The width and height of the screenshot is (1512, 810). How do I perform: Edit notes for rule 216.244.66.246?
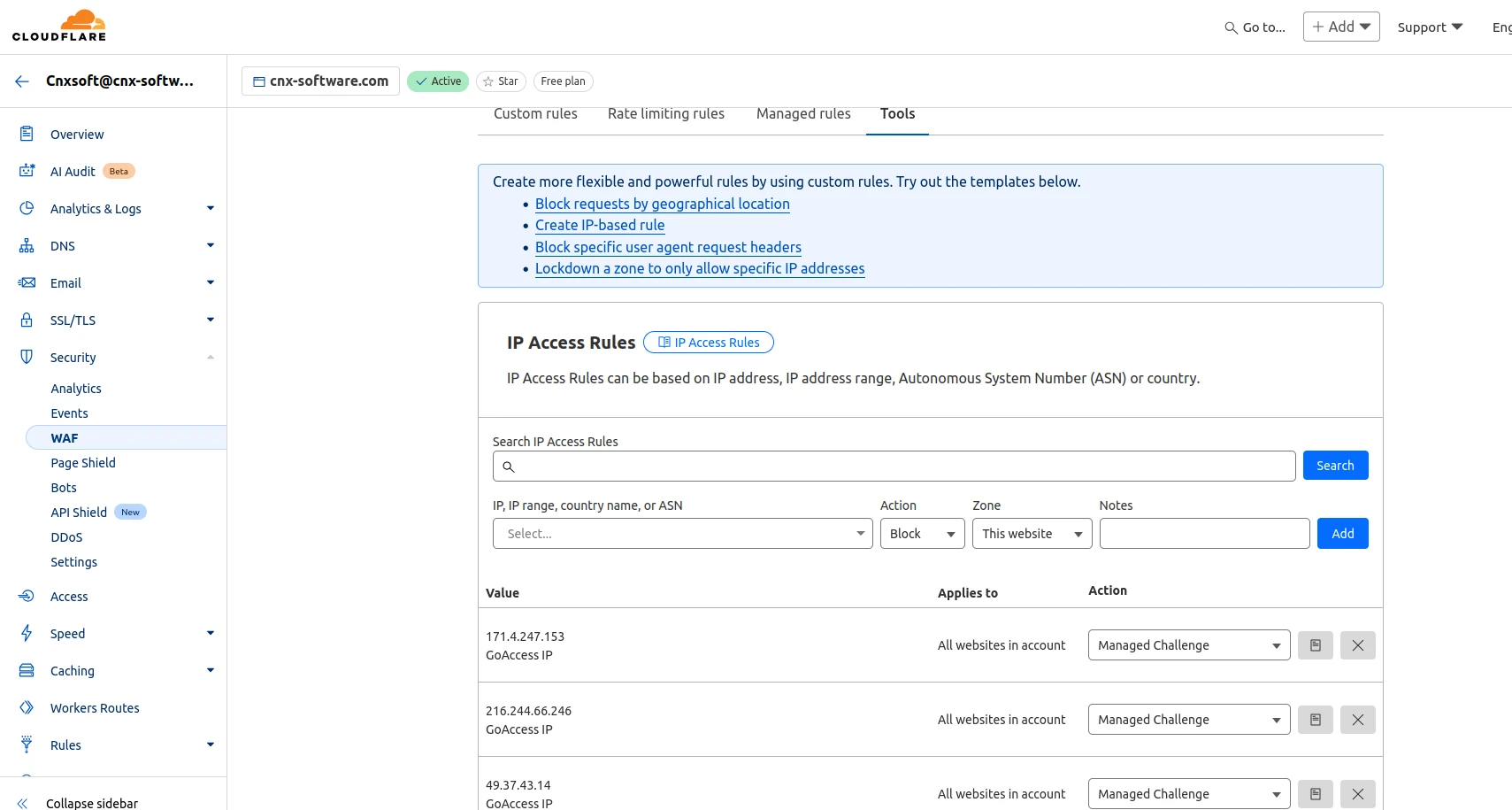[x=1316, y=720]
